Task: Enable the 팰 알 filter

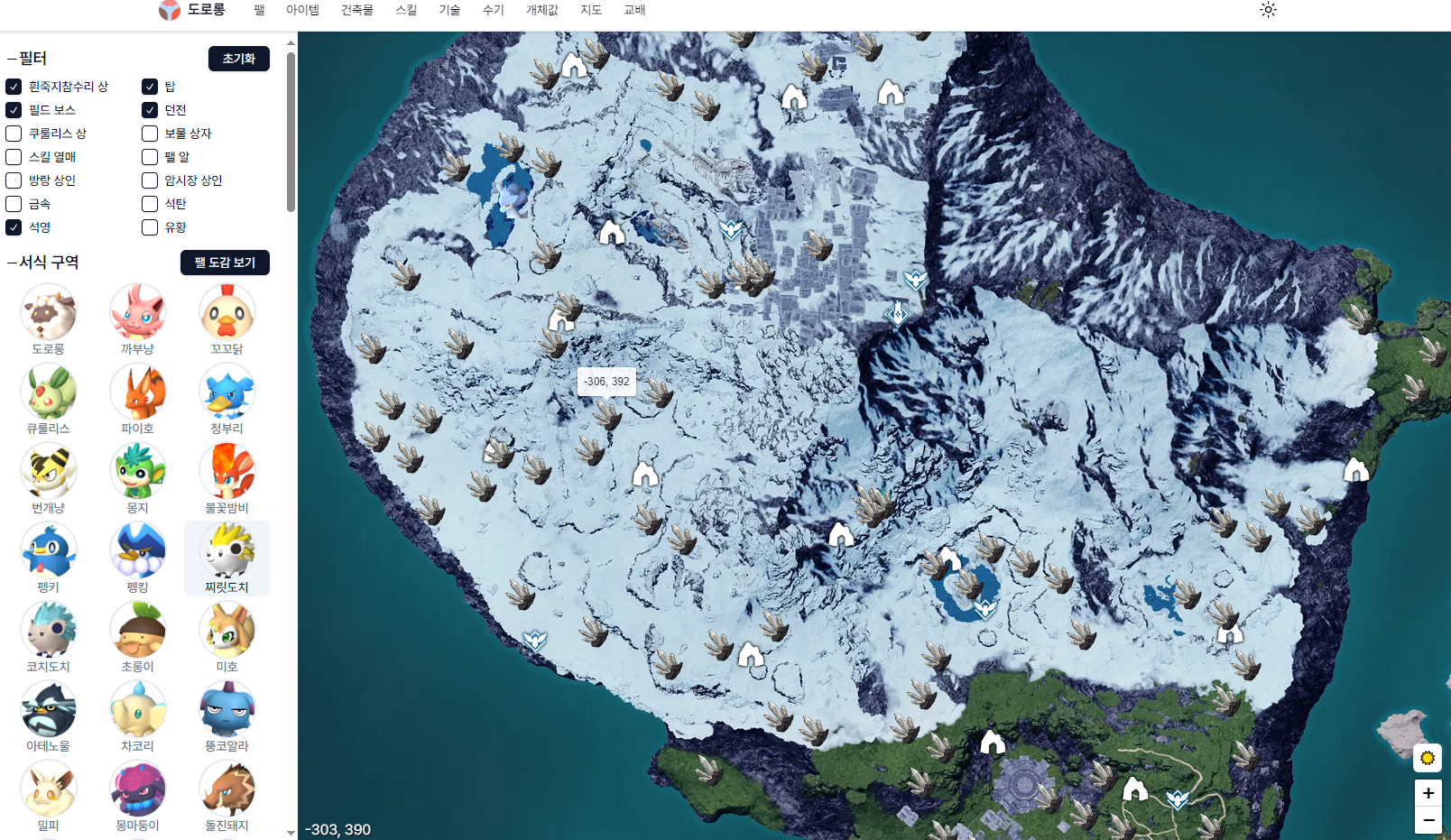Action: (150, 157)
